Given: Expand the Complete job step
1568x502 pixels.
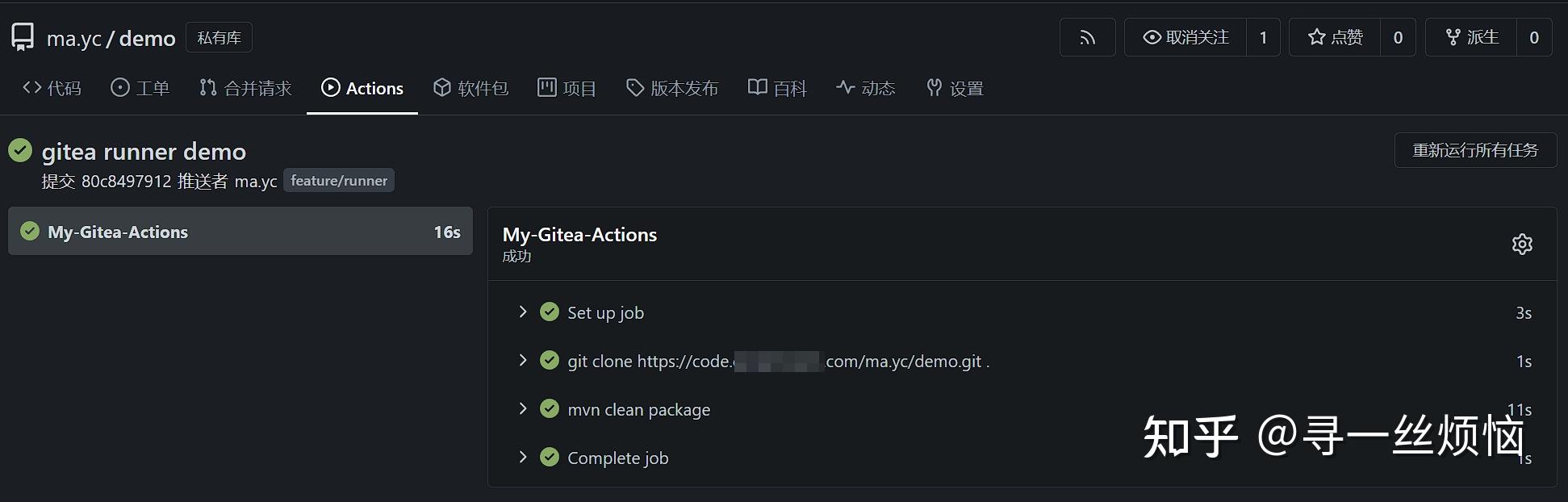Looking at the screenshot, I should (x=523, y=457).
